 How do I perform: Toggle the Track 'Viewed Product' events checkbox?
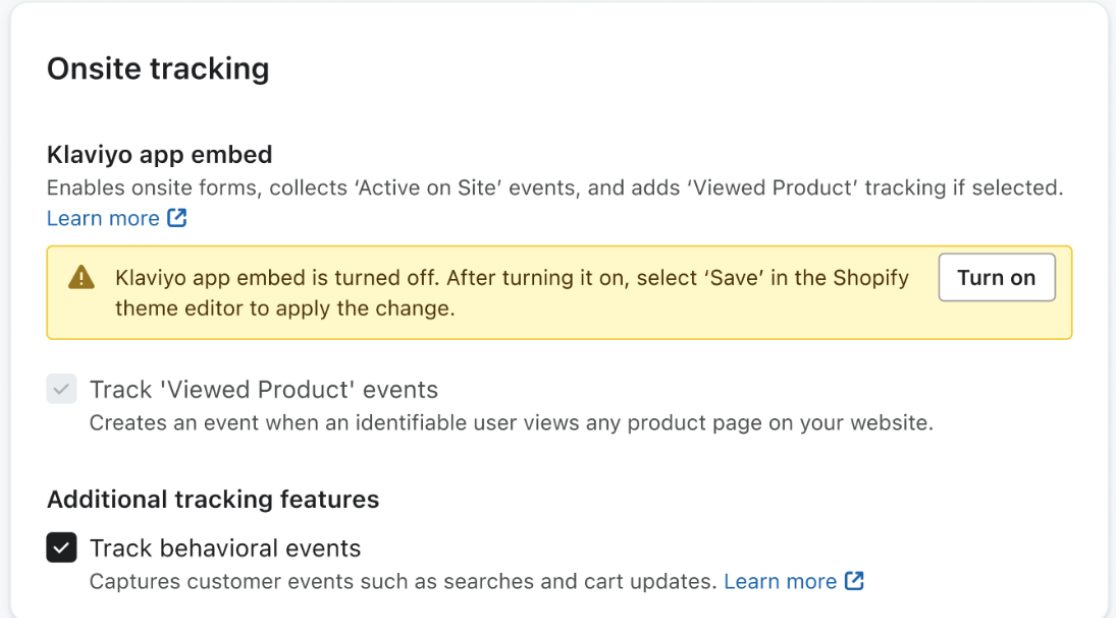tap(62, 389)
